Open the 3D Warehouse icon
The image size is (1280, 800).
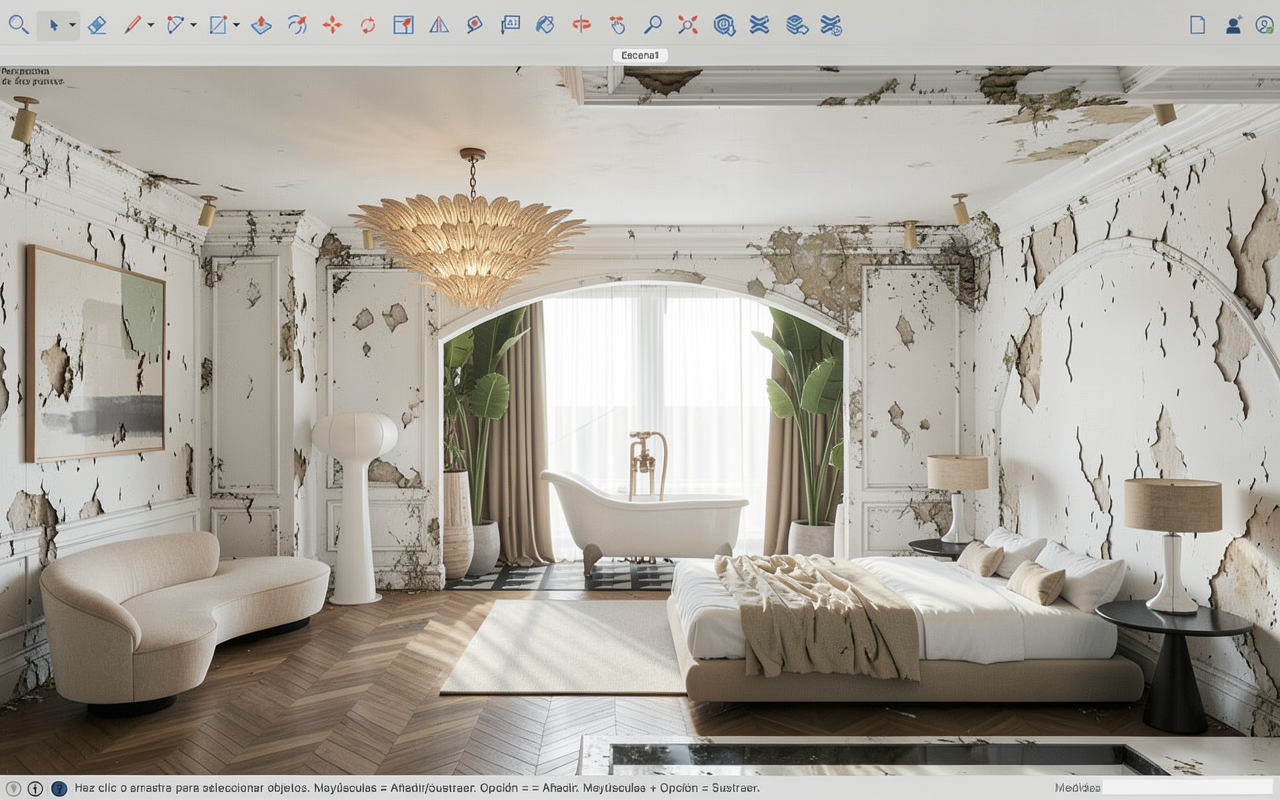[724, 25]
